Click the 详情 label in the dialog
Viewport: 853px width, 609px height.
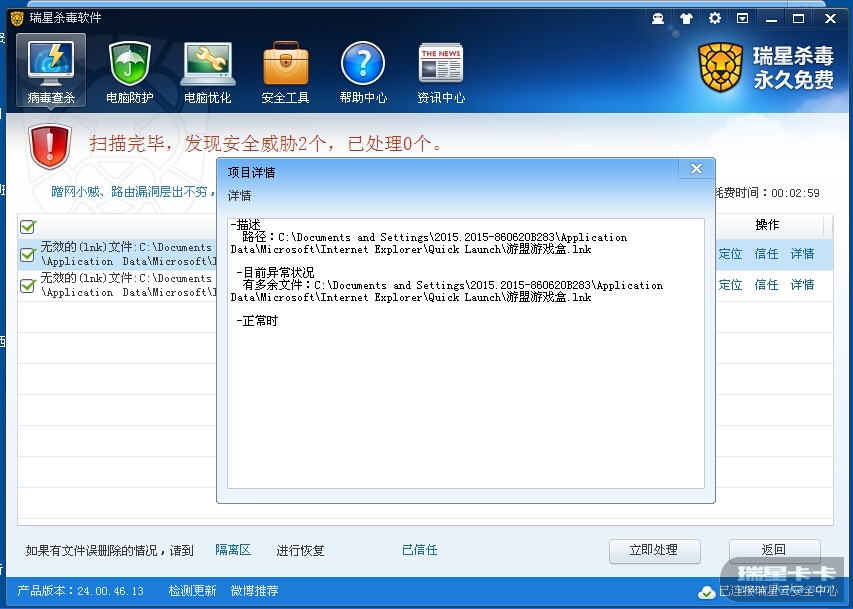click(239, 195)
